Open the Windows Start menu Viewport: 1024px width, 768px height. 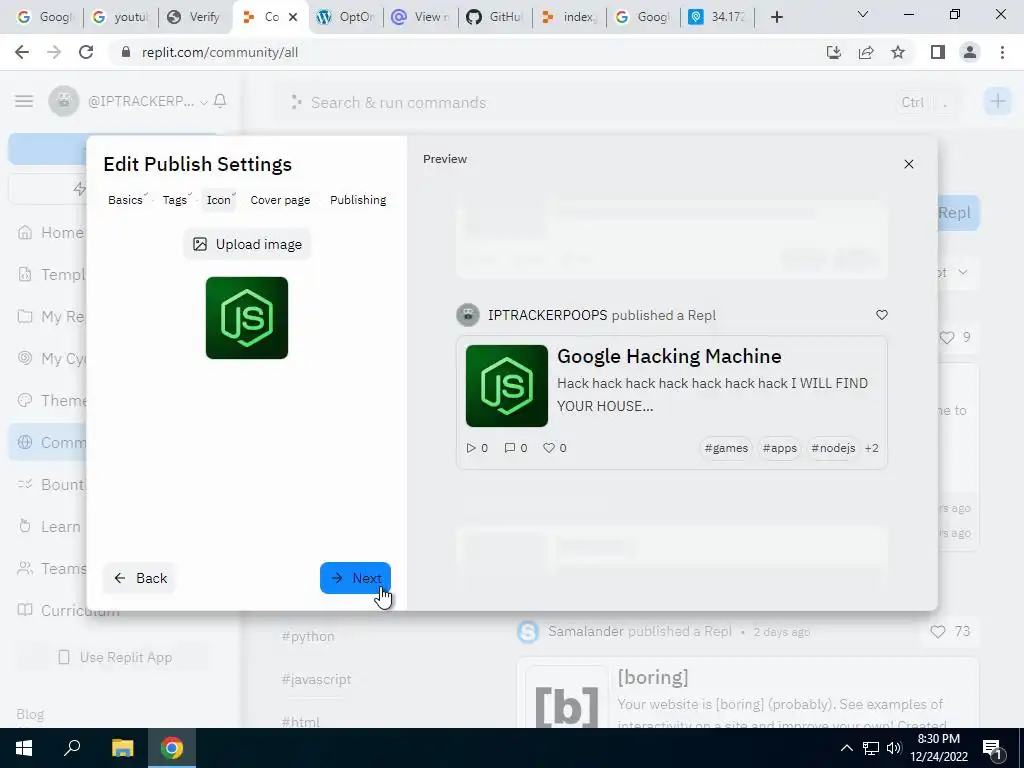pyautogui.click(x=24, y=748)
